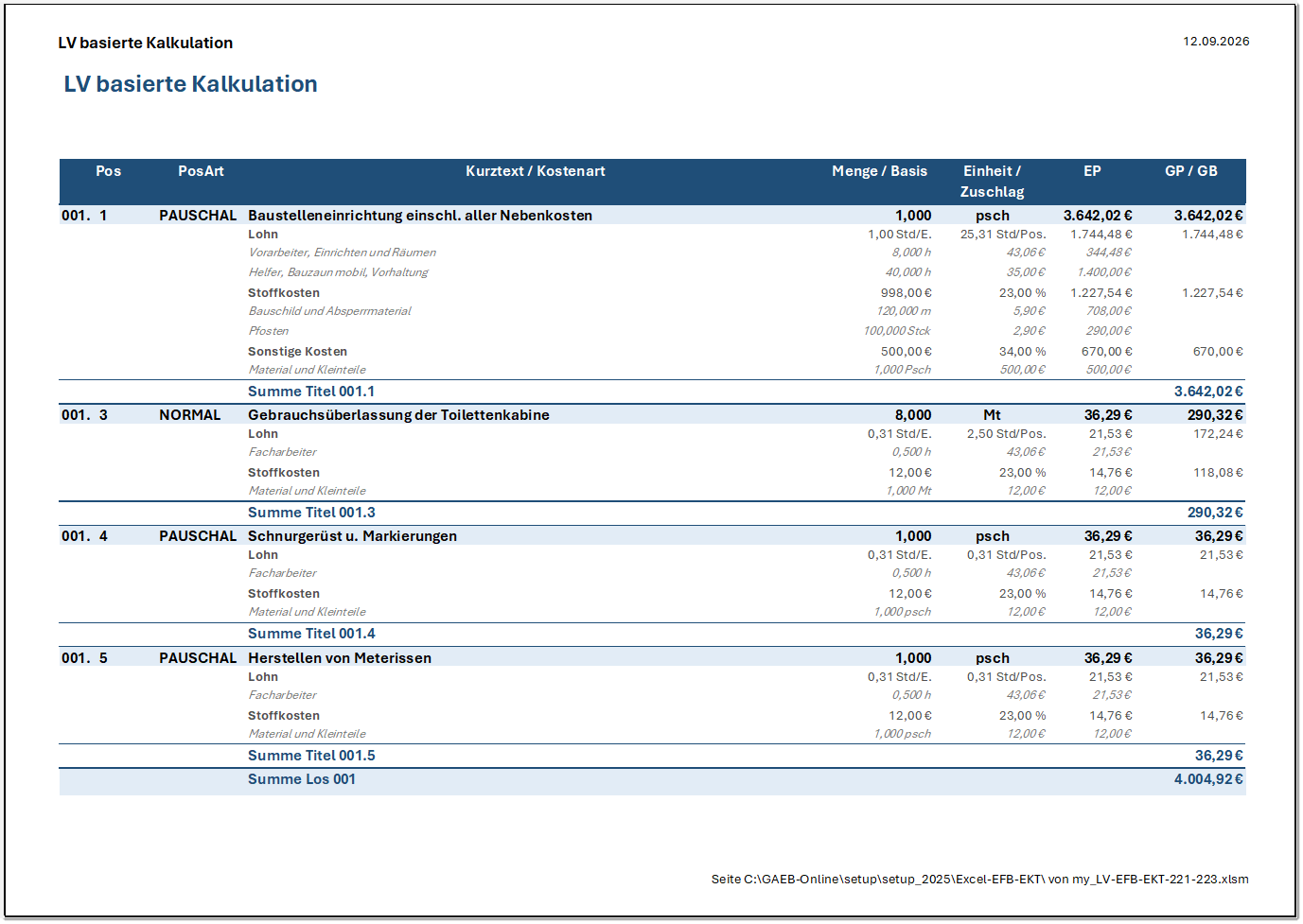
Task: Select 'Summe Titel 001.4' label
Action: [x=311, y=634]
